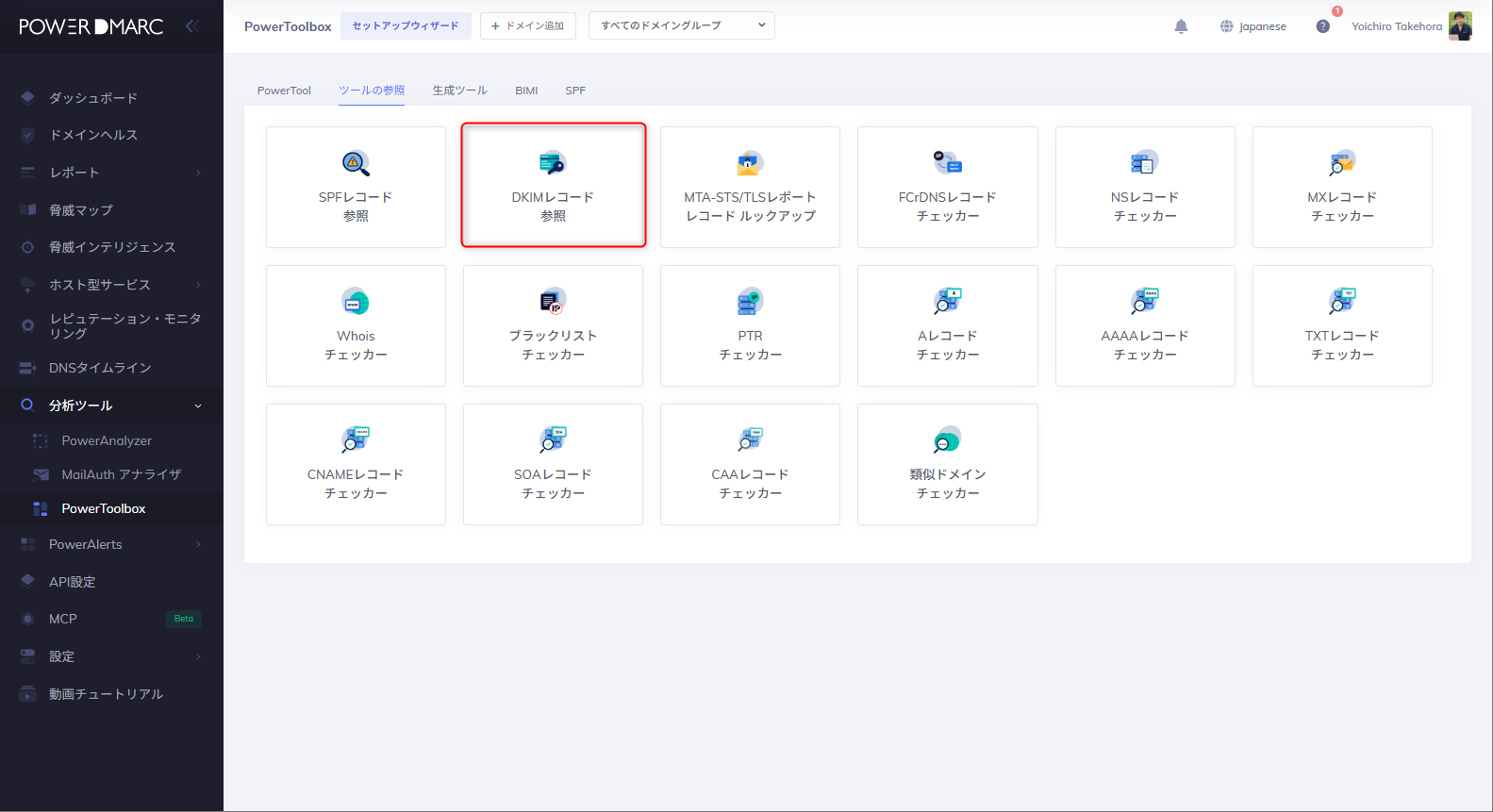This screenshot has height=812, width=1493.
Task: Click the ダッシュボード sidebar icon
Action: point(27,97)
